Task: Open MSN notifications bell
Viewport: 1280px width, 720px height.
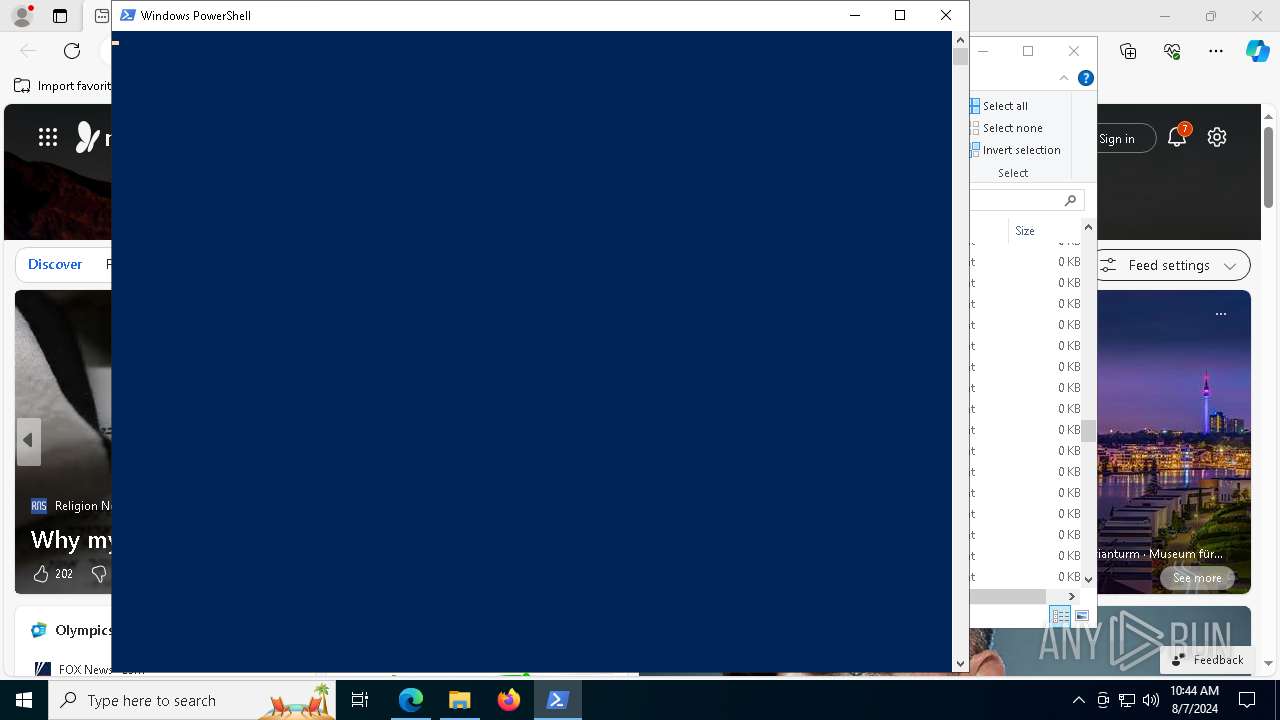Action: tap(1177, 138)
